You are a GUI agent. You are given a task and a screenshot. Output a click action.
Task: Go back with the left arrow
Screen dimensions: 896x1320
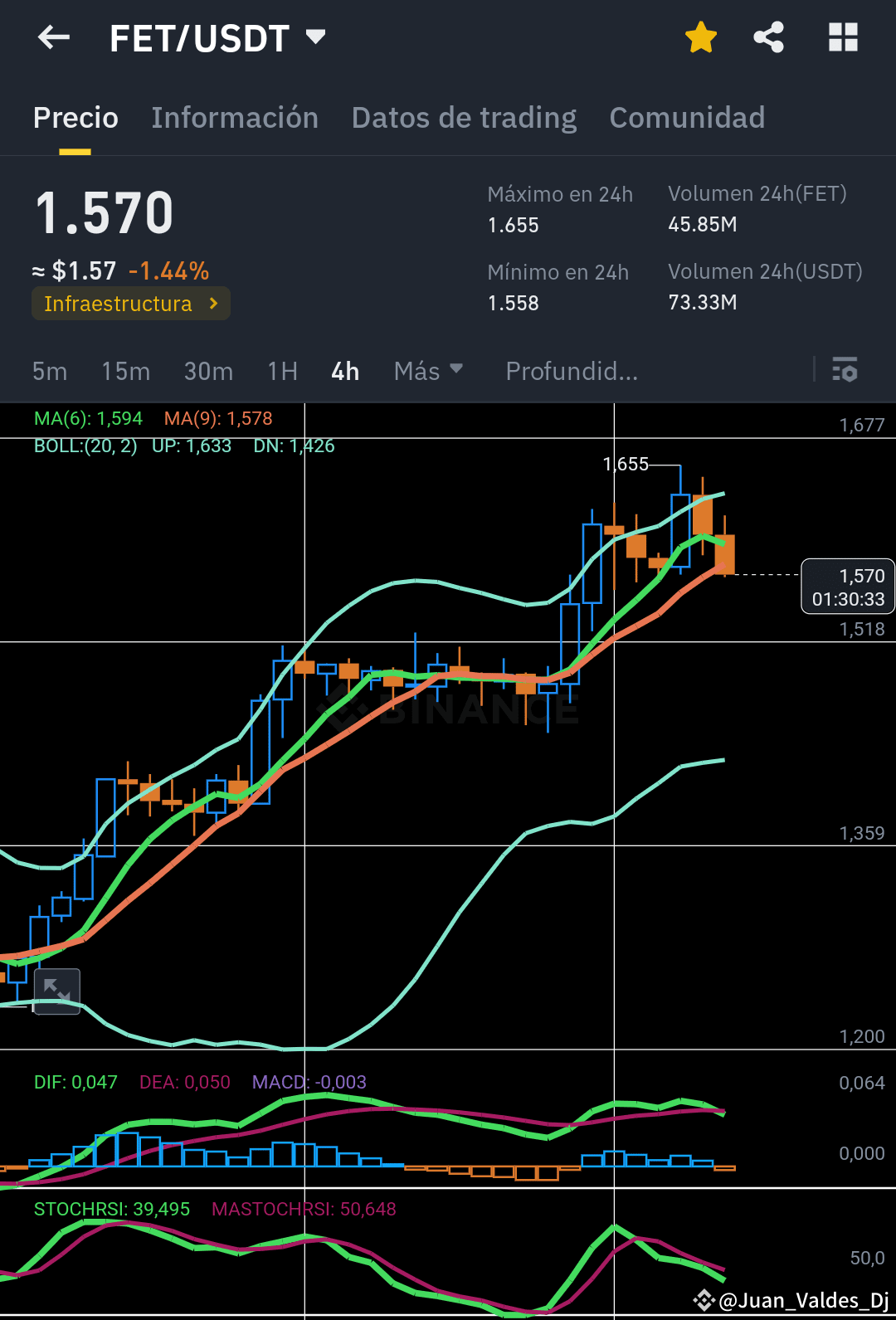tap(54, 37)
